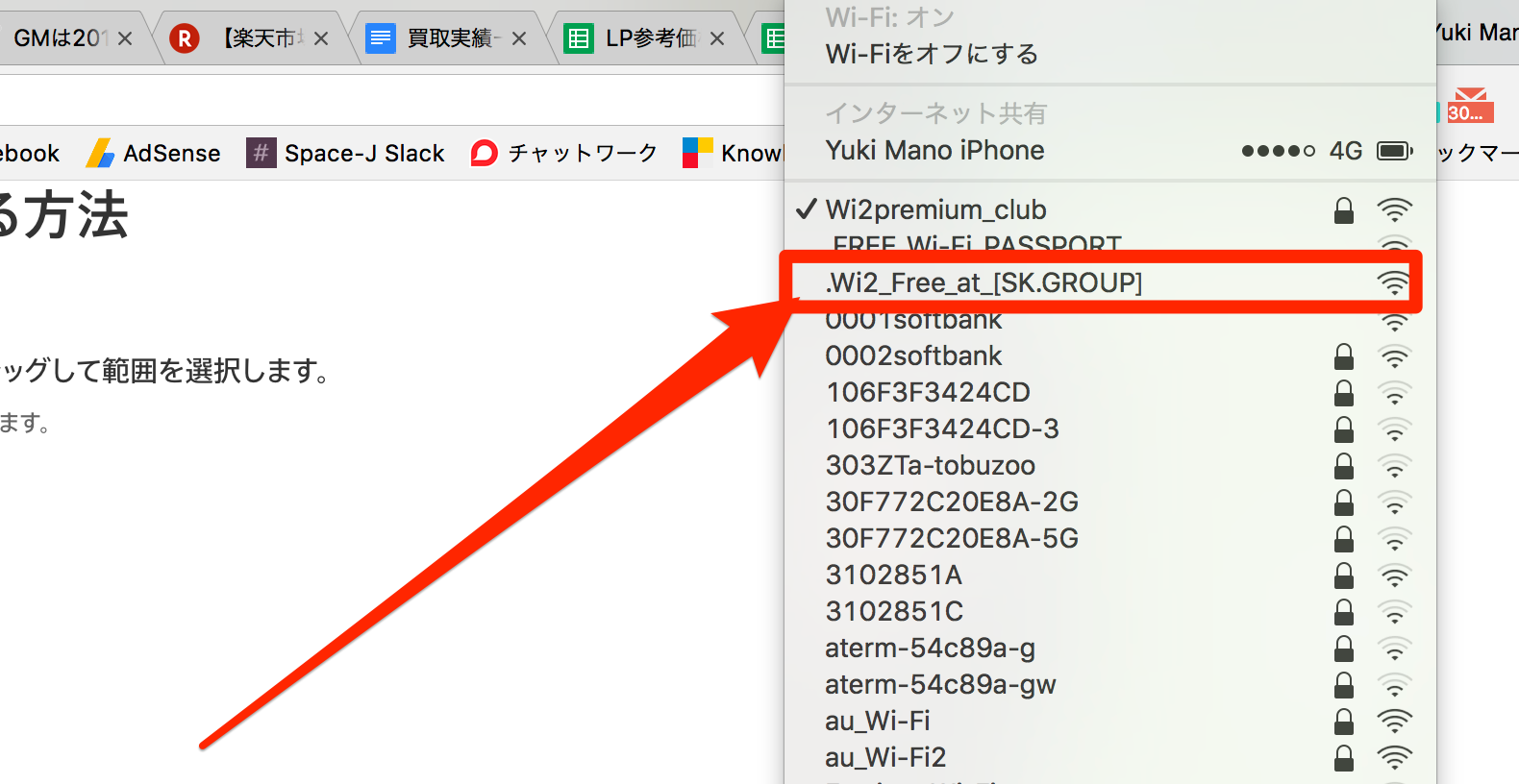
Task: Choose the 106F3F3424CD-3 network
Action: tap(1110, 429)
